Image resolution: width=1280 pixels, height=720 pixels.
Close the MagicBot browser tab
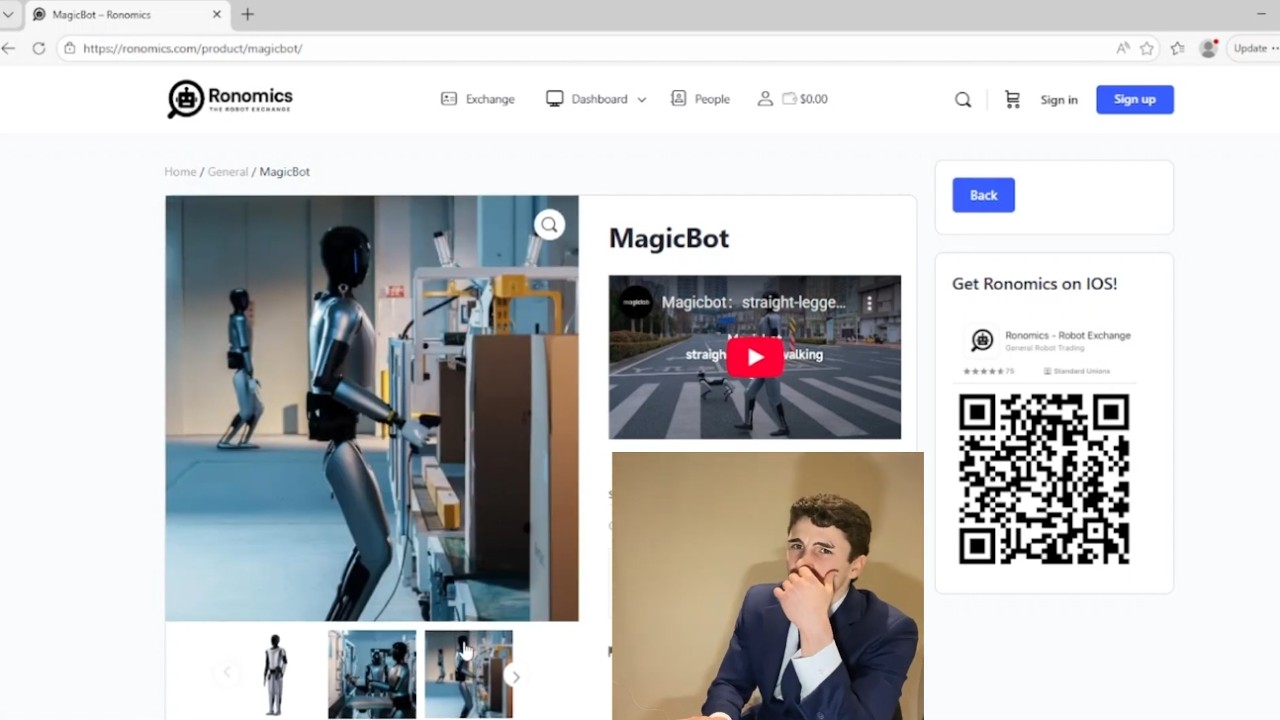coord(217,14)
